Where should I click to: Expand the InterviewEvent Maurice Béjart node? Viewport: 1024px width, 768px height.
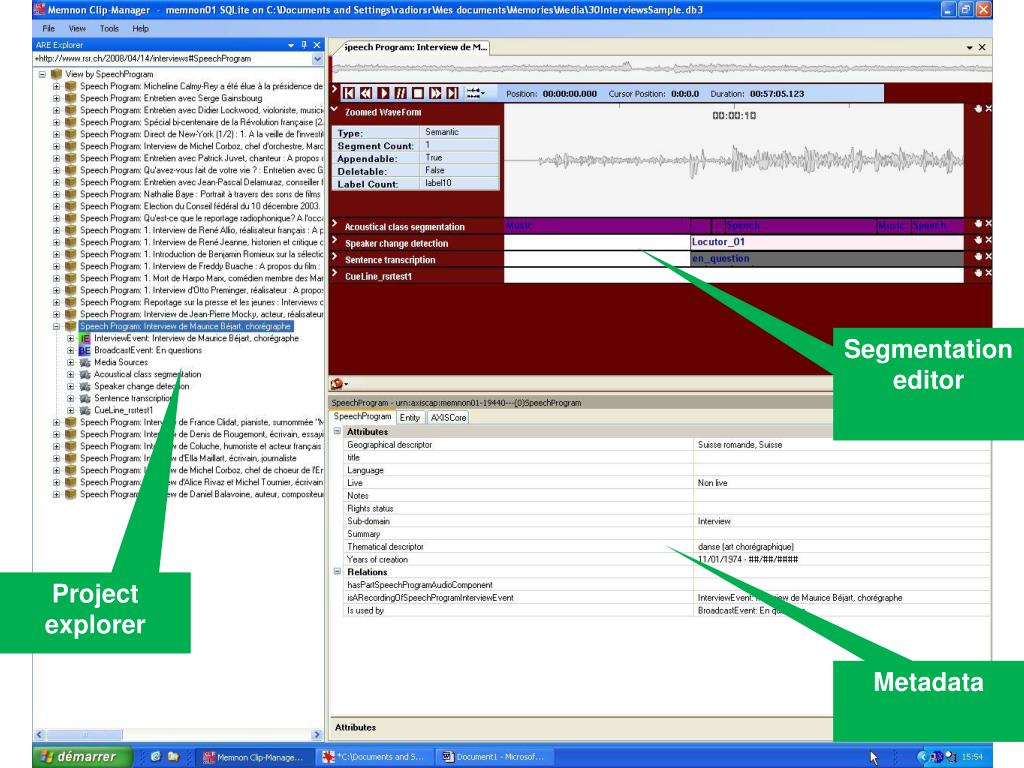[x=71, y=338]
